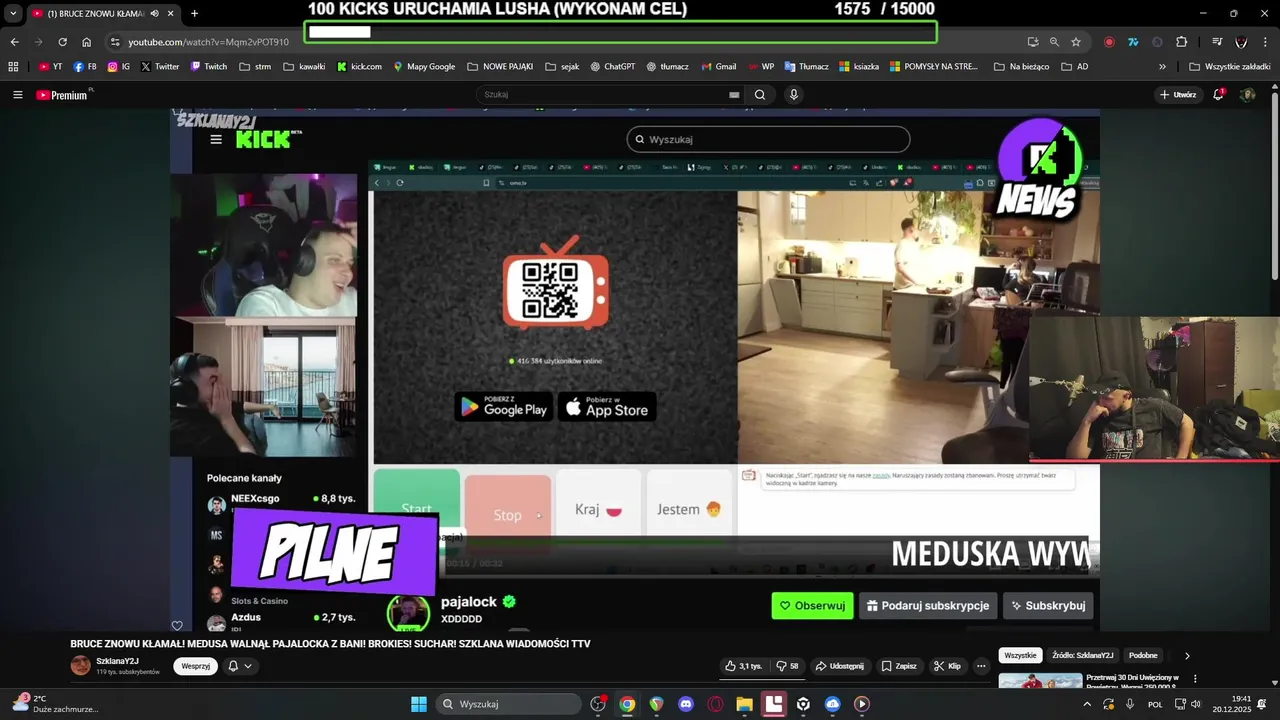
Task: Open Opera browser from taskbar
Action: click(715, 704)
